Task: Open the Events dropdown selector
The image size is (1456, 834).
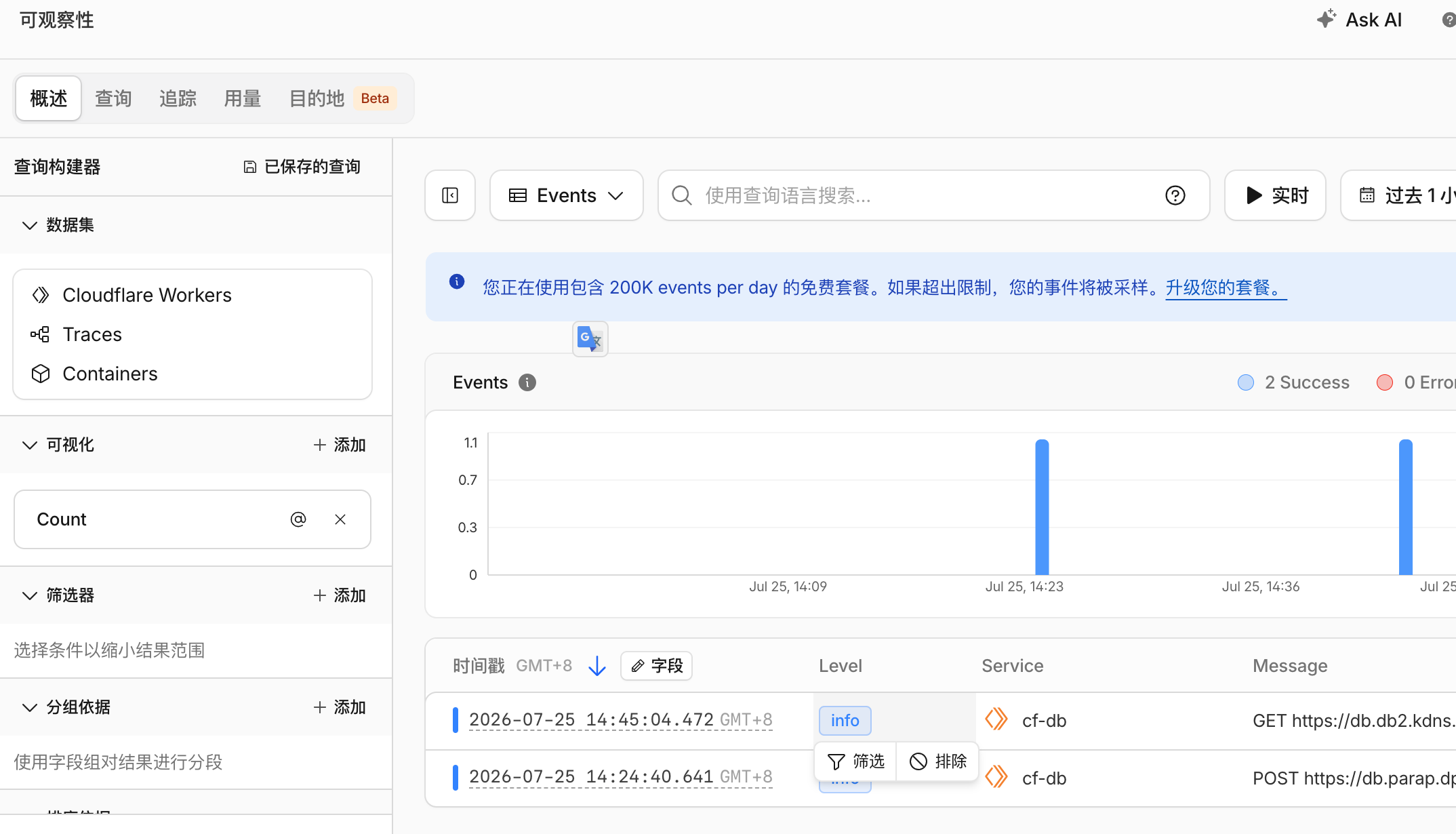Action: [567, 195]
